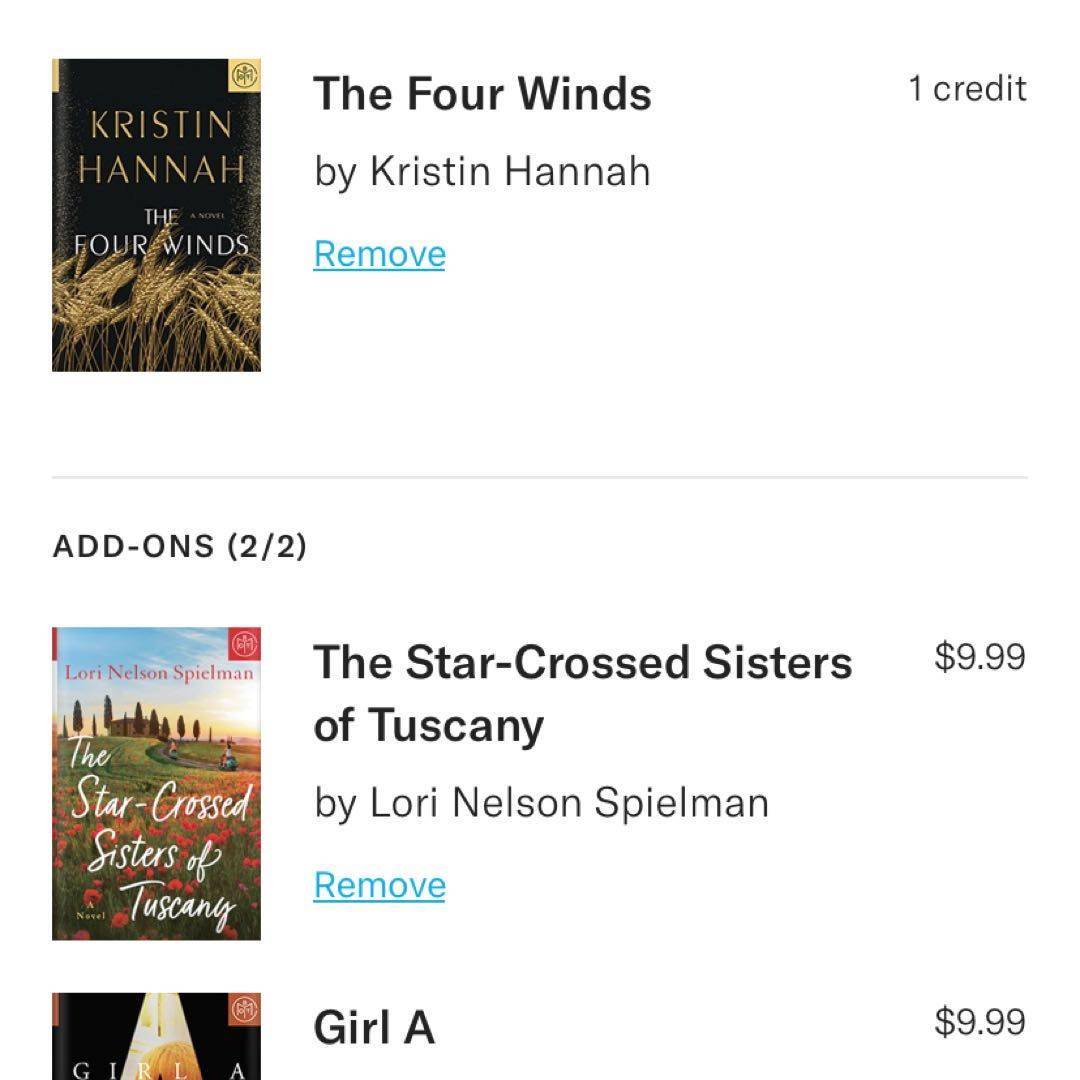The width and height of the screenshot is (1080, 1080).
Task: Click the $9.99 price beside Star-Crossed Sisters
Action: point(979,657)
